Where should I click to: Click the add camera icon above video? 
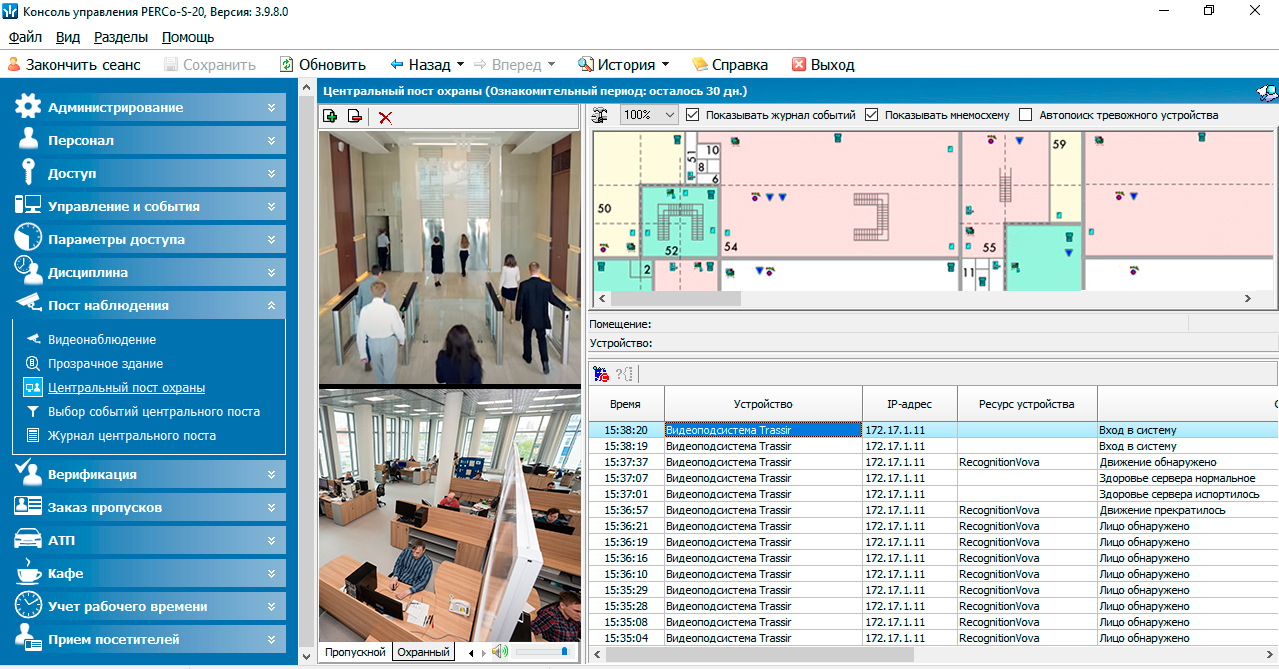[331, 117]
